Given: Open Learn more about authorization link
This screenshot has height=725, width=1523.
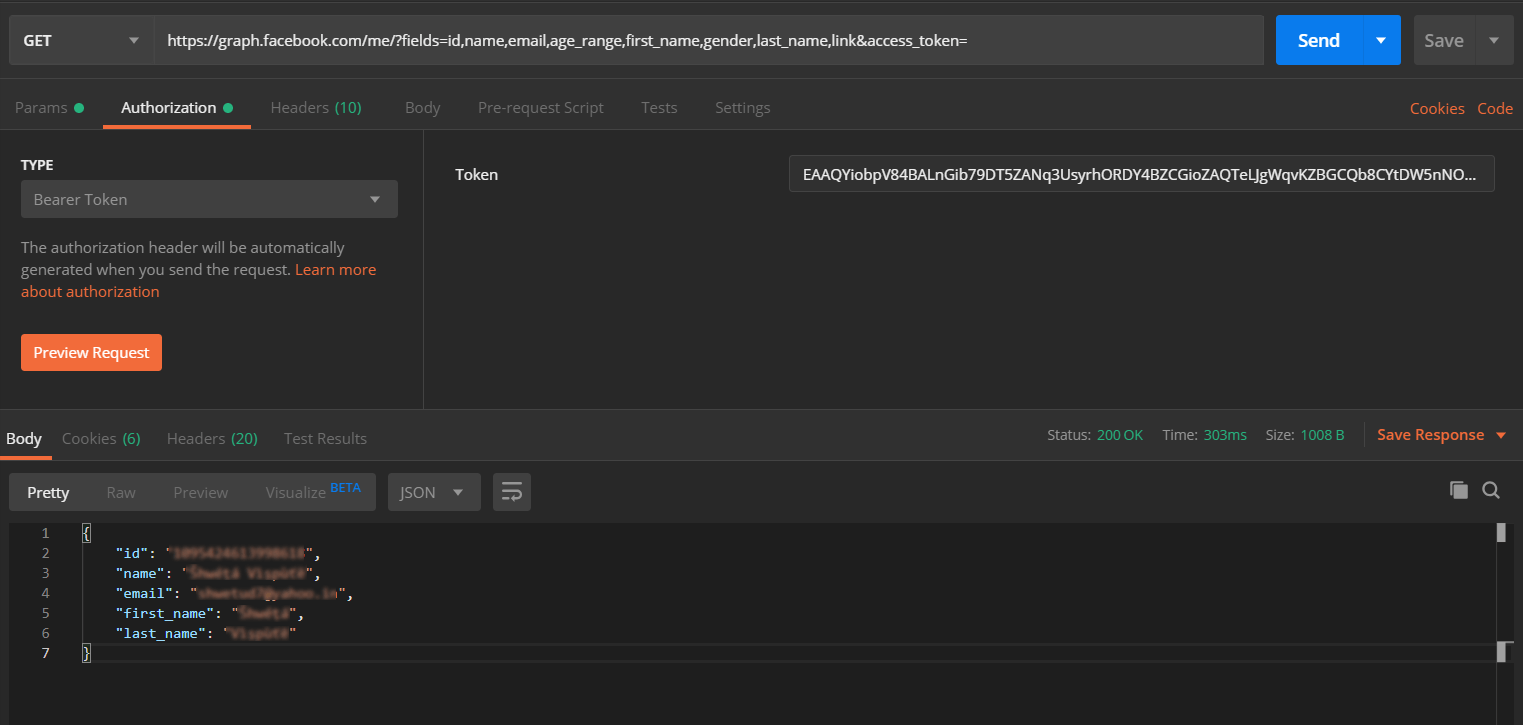Looking at the screenshot, I should tap(335, 269).
